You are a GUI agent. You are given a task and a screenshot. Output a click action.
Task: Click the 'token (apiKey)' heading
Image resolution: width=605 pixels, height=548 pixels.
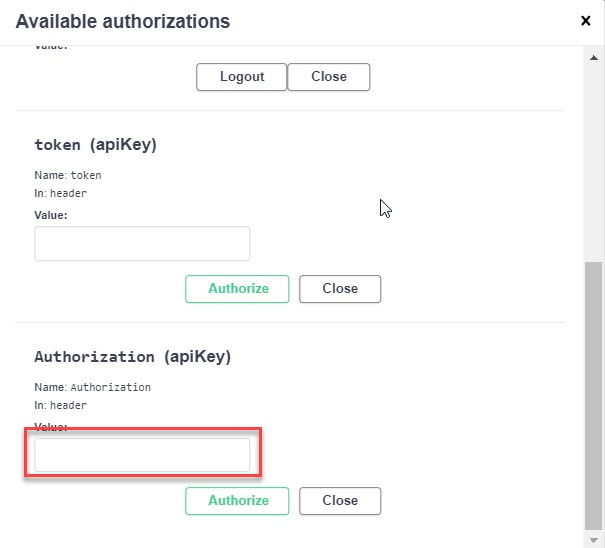tap(96, 145)
